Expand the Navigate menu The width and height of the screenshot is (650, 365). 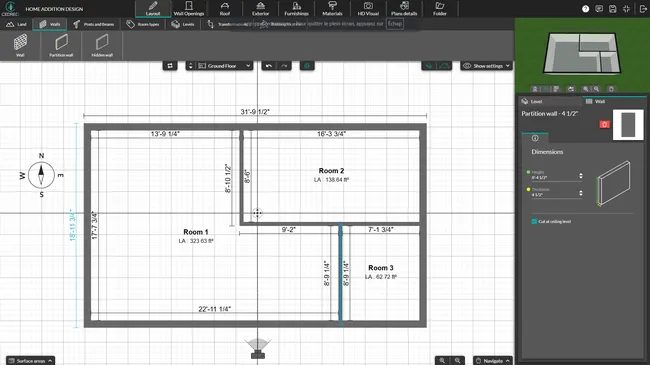tap(492, 360)
